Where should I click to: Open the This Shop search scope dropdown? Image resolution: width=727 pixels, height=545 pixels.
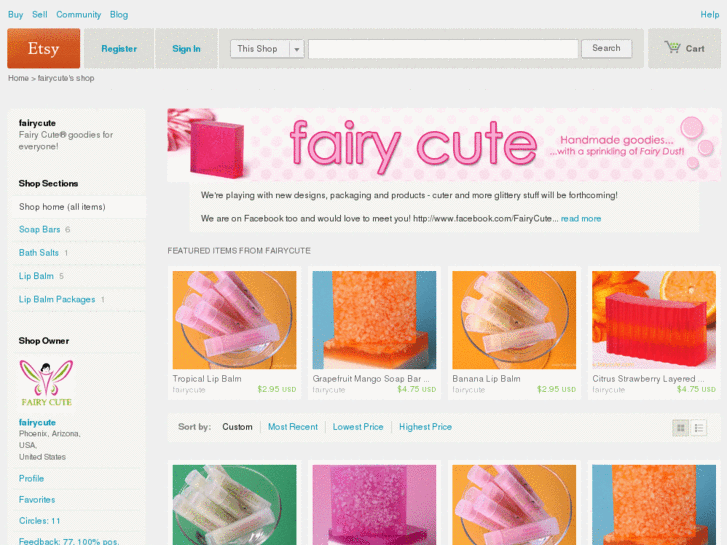[267, 49]
